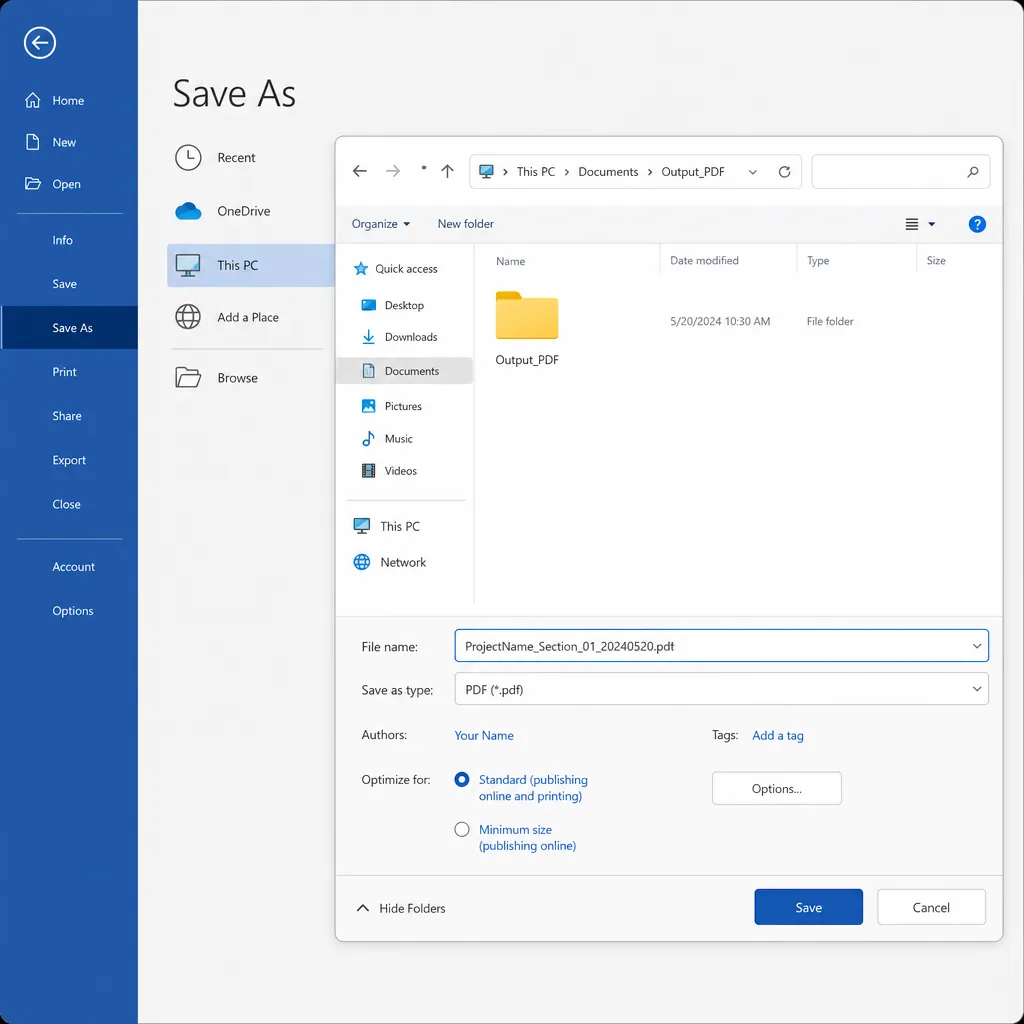Click the Add a Place globe icon
Viewport: 1024px width, 1024px height.
pyautogui.click(x=188, y=317)
